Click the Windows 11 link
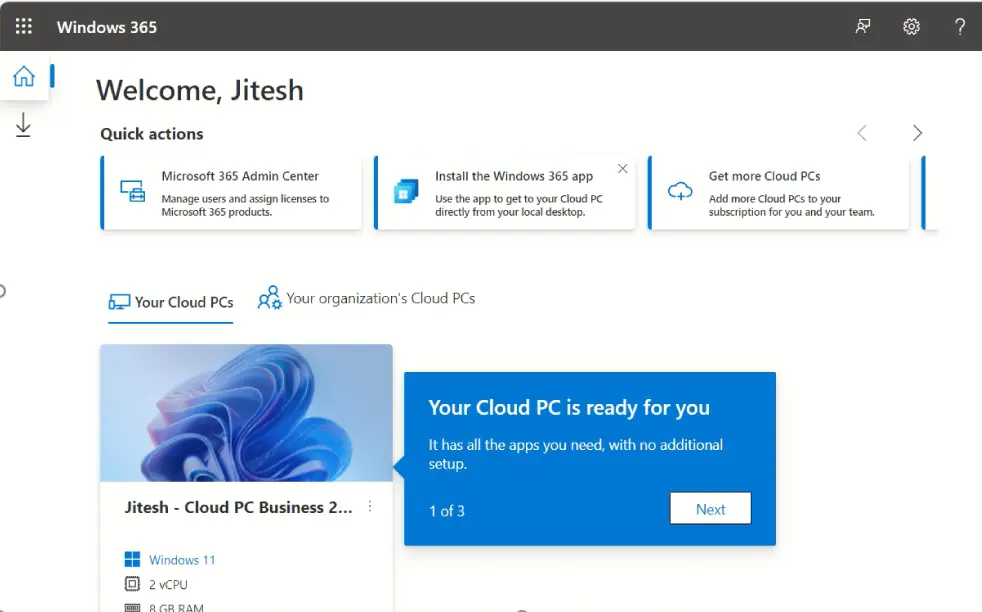982x612 pixels. 182,560
